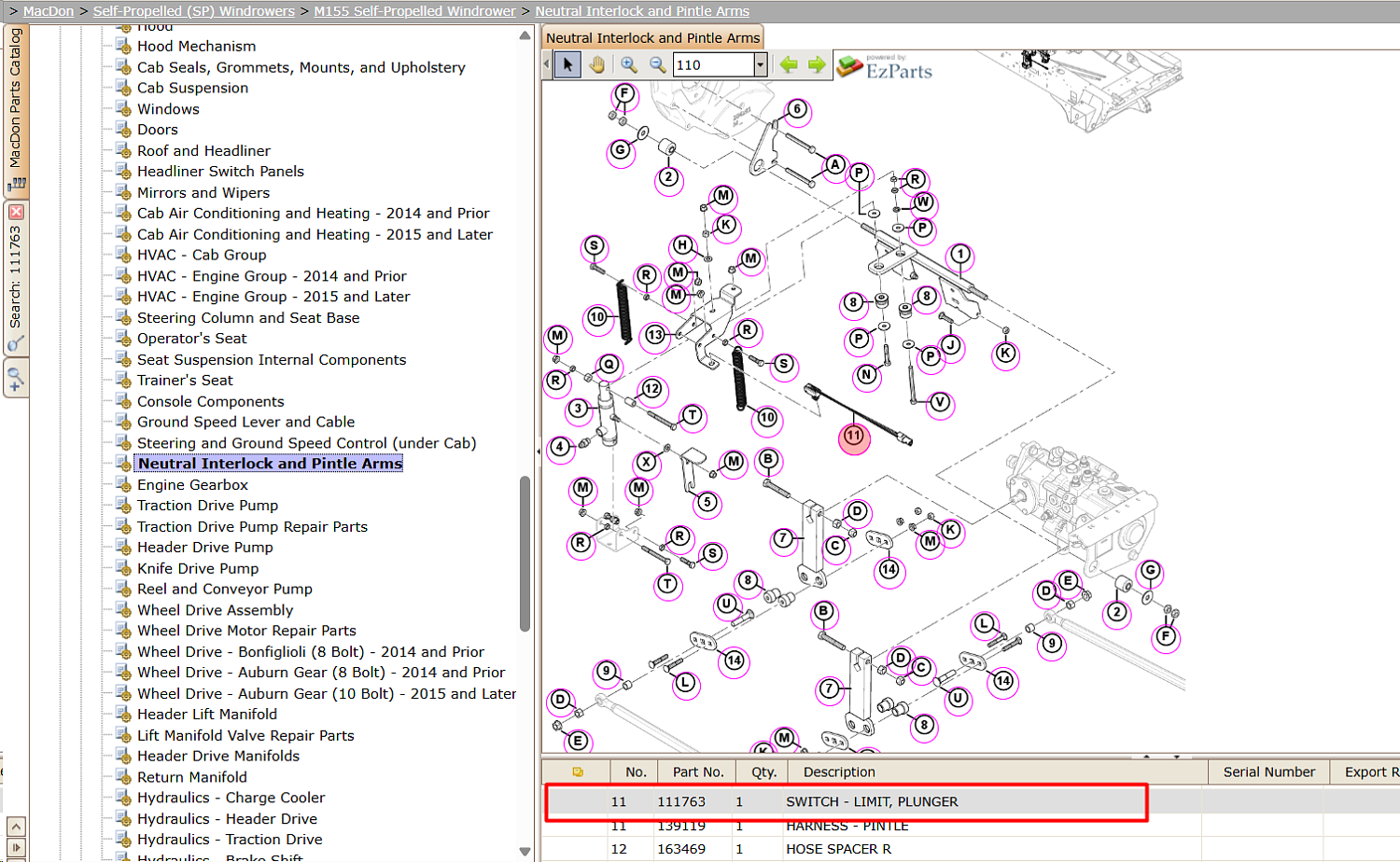Open Engine Gearbox tree item
This screenshot has width=1400, height=862.
pyautogui.click(x=192, y=484)
